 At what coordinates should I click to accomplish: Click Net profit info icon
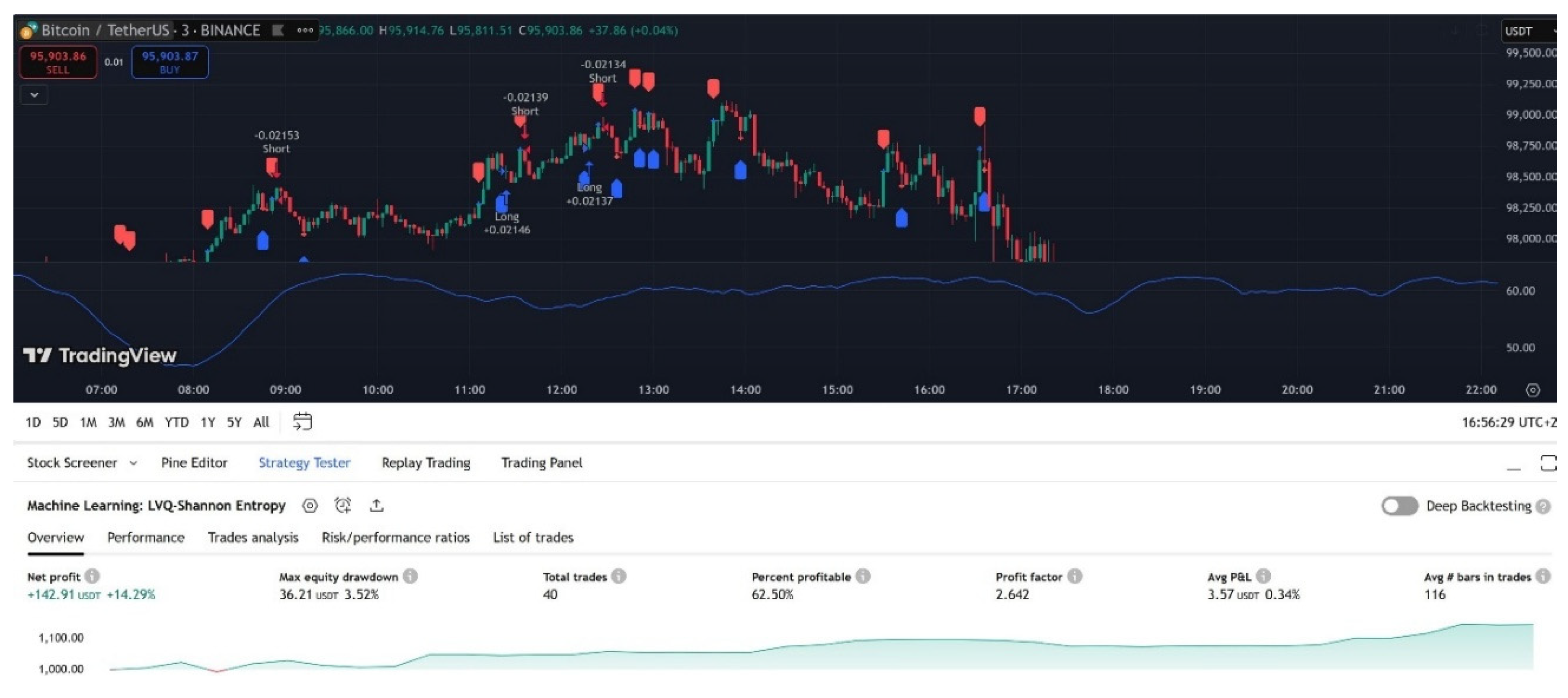coord(92,576)
